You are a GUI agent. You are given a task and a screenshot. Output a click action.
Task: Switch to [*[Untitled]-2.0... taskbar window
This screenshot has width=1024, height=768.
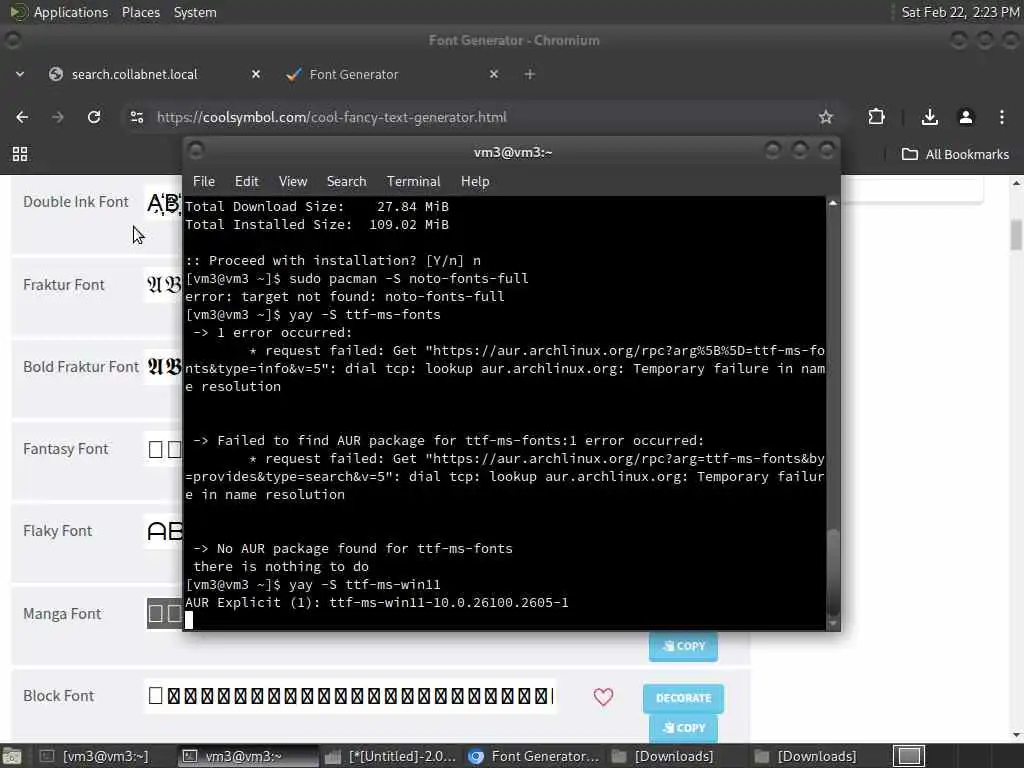pos(390,756)
